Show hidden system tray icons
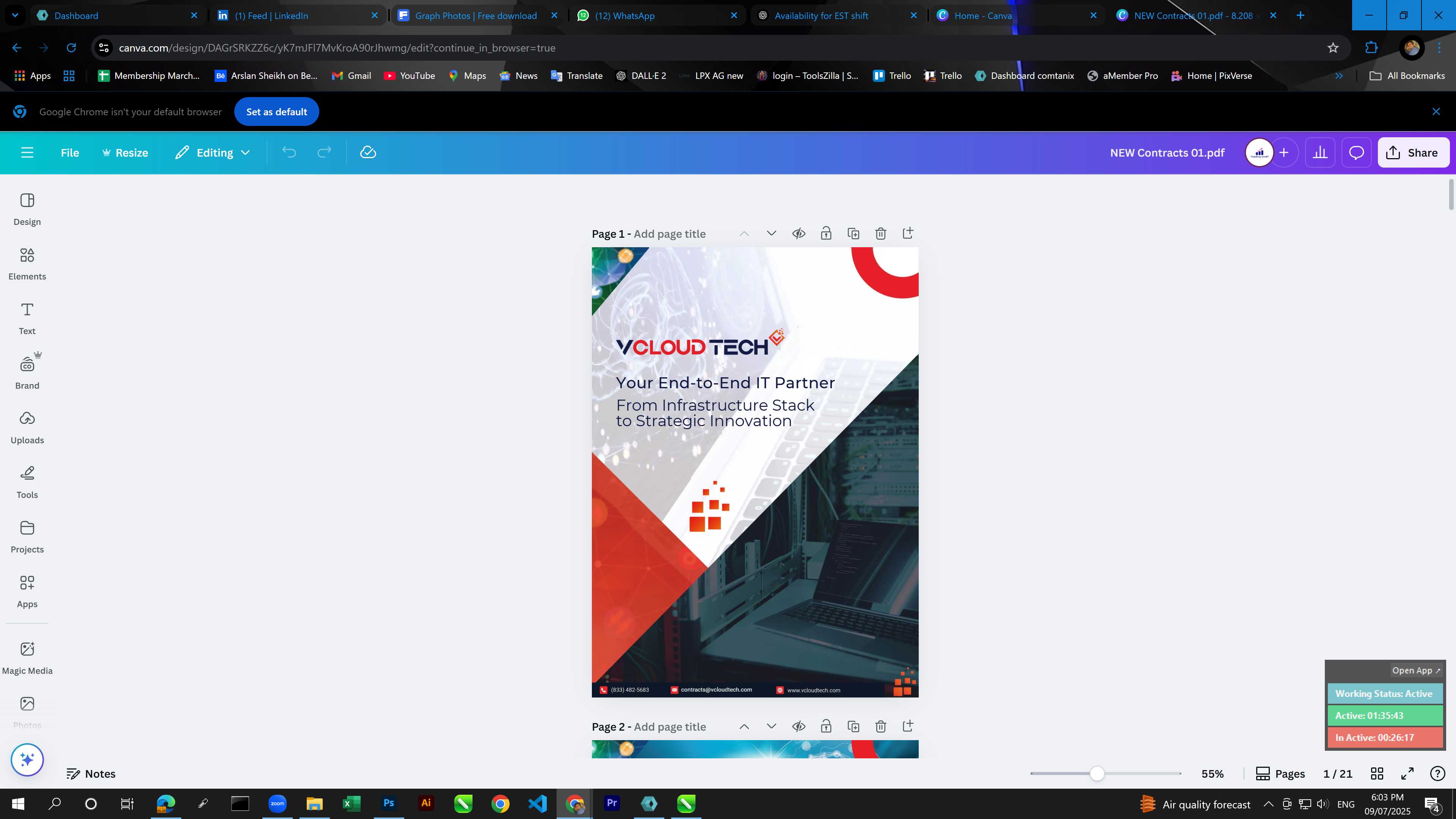Viewport: 1456px width, 819px height. (1268, 804)
